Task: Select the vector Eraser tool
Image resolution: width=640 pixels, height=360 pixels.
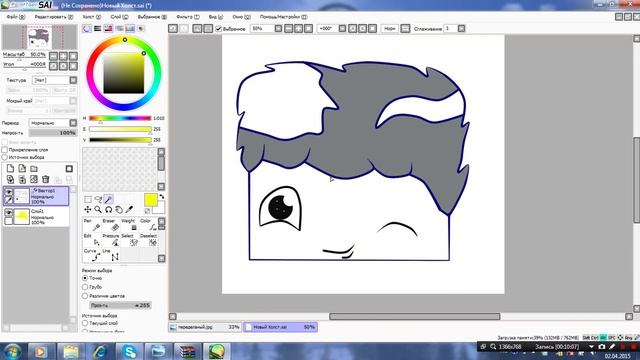Action: coord(111,225)
